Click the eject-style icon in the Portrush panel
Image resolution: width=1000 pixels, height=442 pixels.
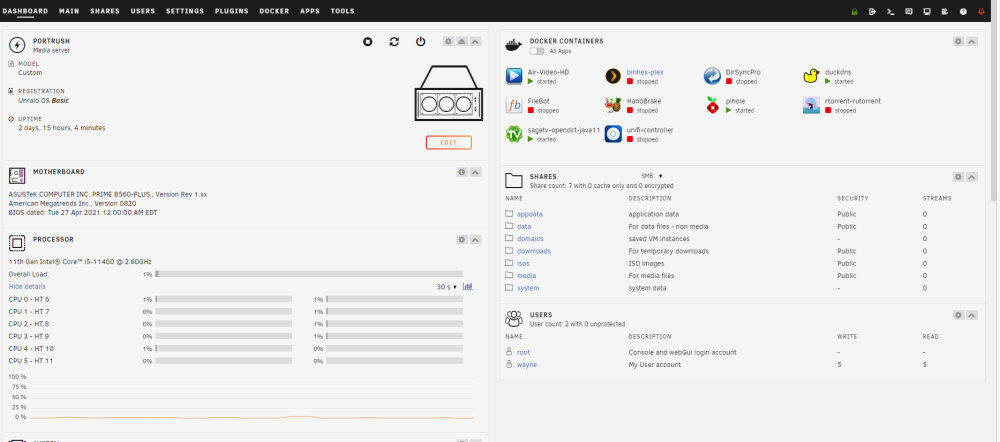[x=462, y=41]
